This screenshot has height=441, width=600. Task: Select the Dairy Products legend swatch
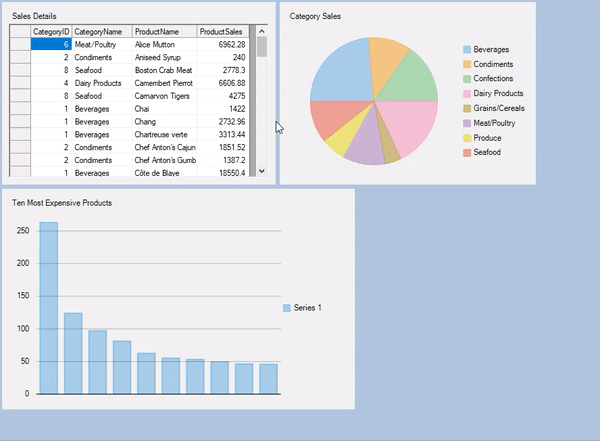(467, 93)
